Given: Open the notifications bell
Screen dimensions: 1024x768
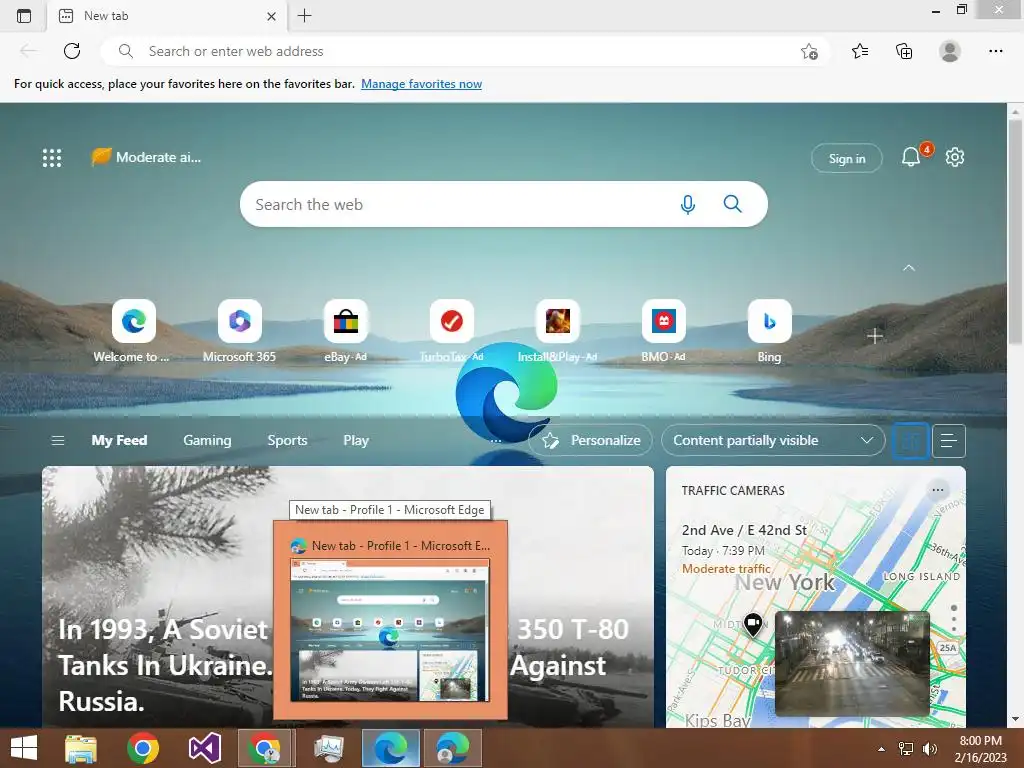Looking at the screenshot, I should click(x=910, y=157).
